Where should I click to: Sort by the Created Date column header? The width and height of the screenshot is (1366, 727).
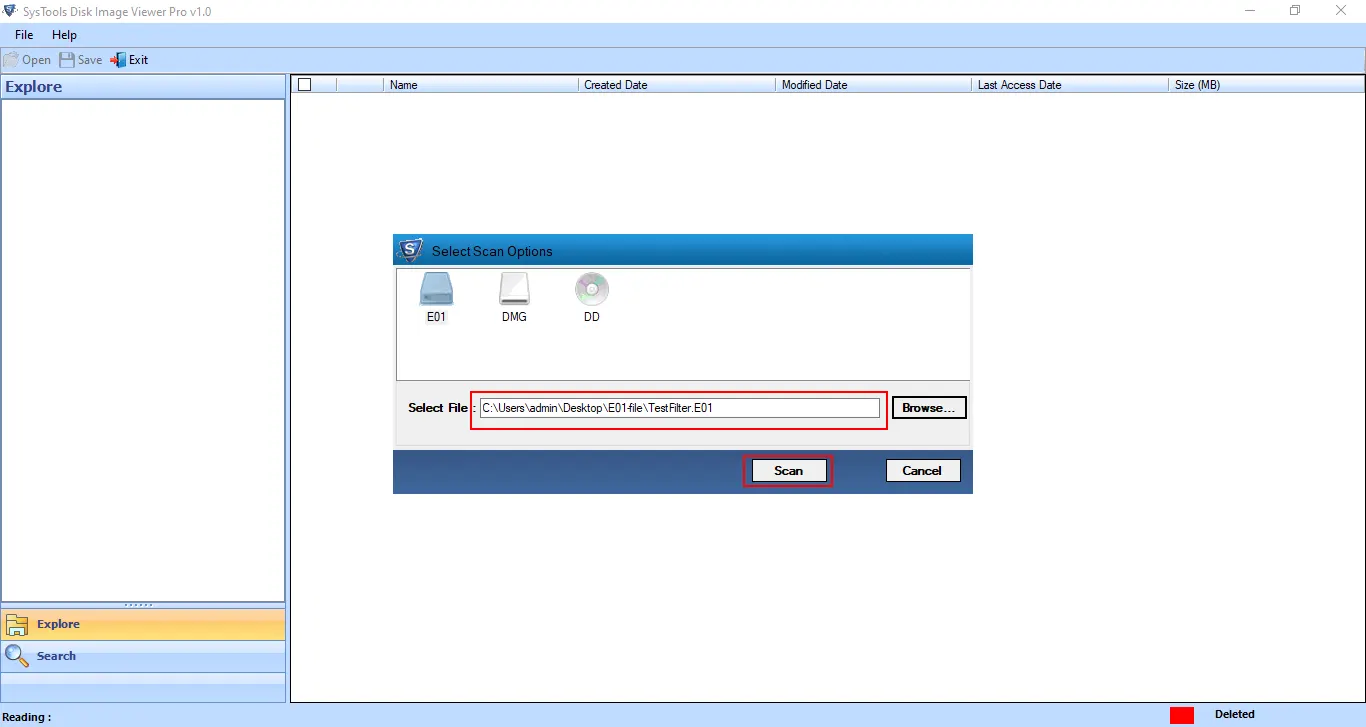tap(676, 85)
